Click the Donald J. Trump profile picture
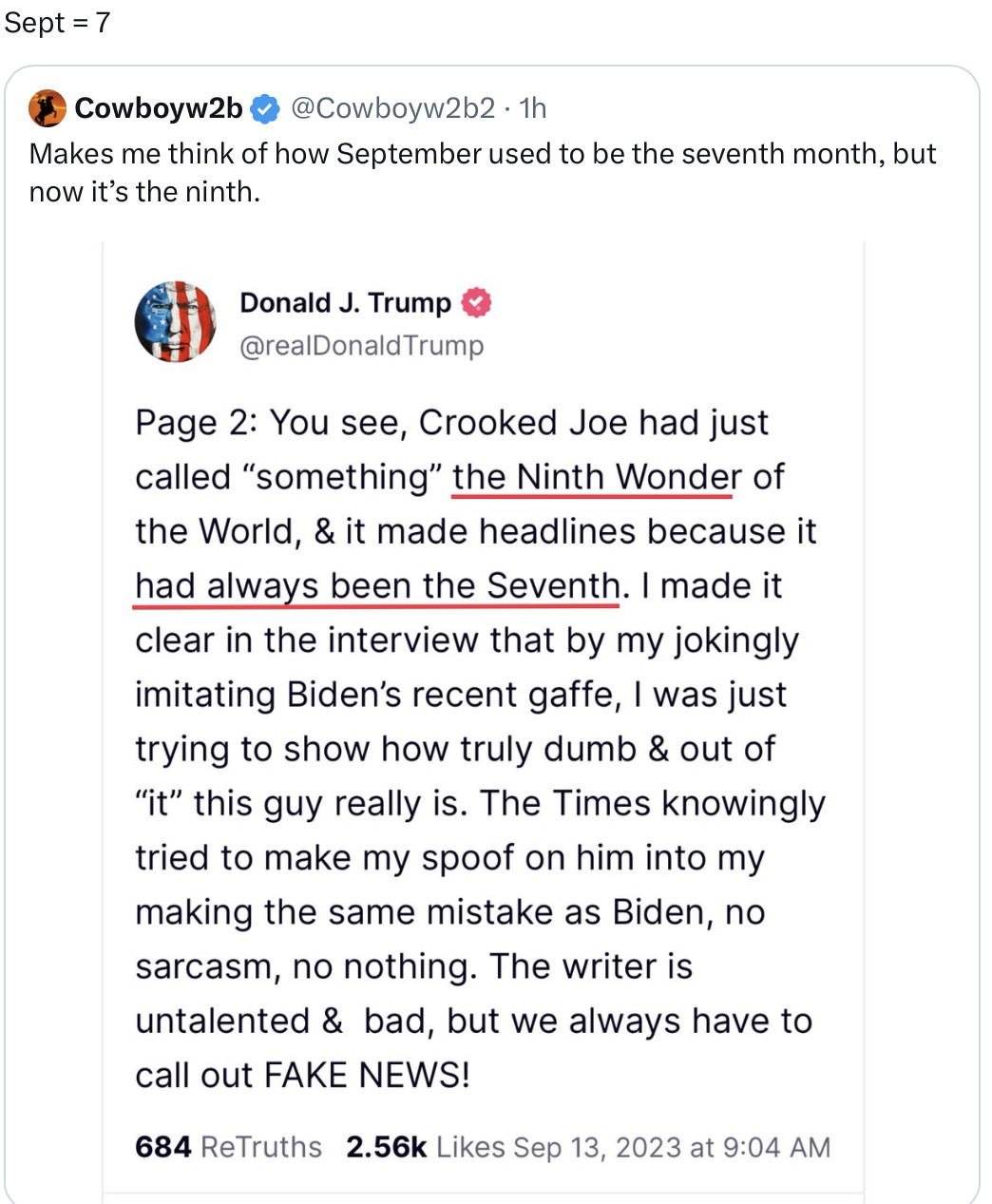 pos(175,322)
